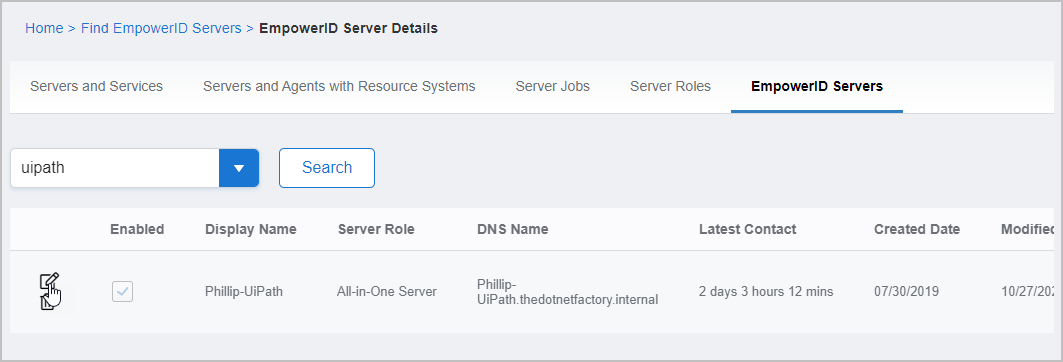Sort by the Enabled column header
This screenshot has width=1063, height=362.
tap(137, 229)
